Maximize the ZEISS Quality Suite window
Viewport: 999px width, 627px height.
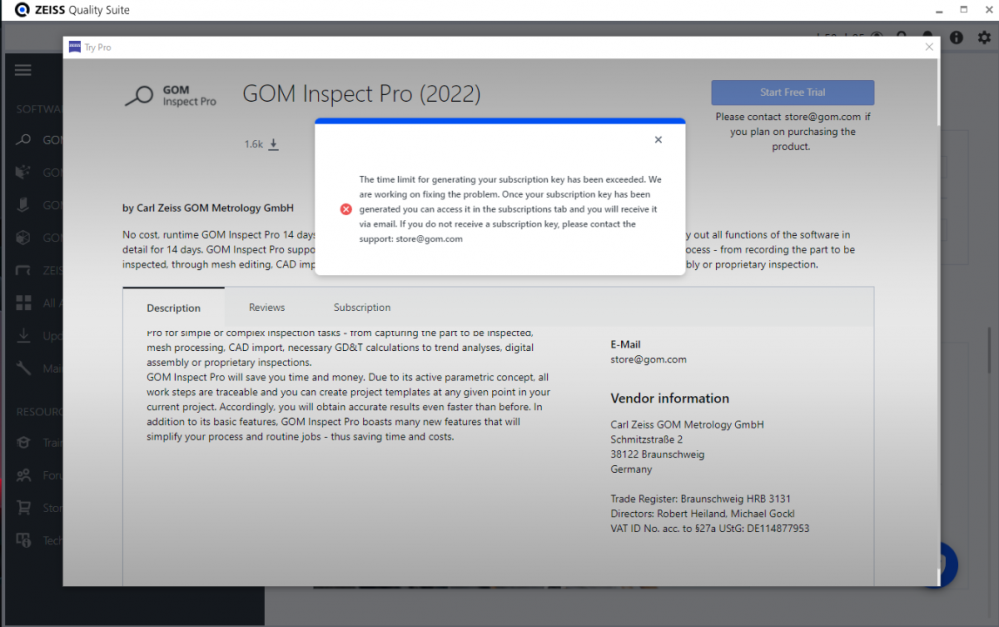pos(964,10)
